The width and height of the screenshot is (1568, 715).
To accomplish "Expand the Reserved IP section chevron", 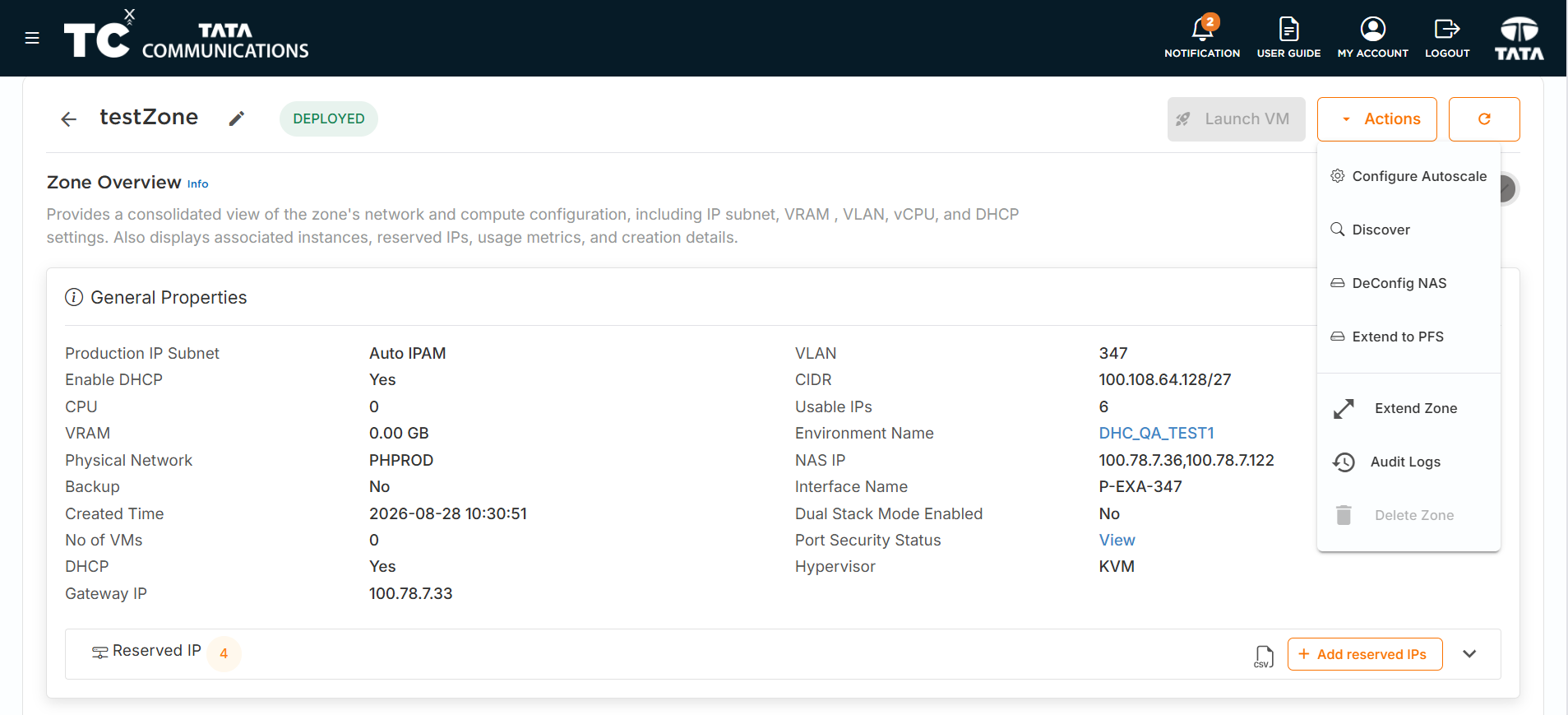I will pyautogui.click(x=1470, y=654).
